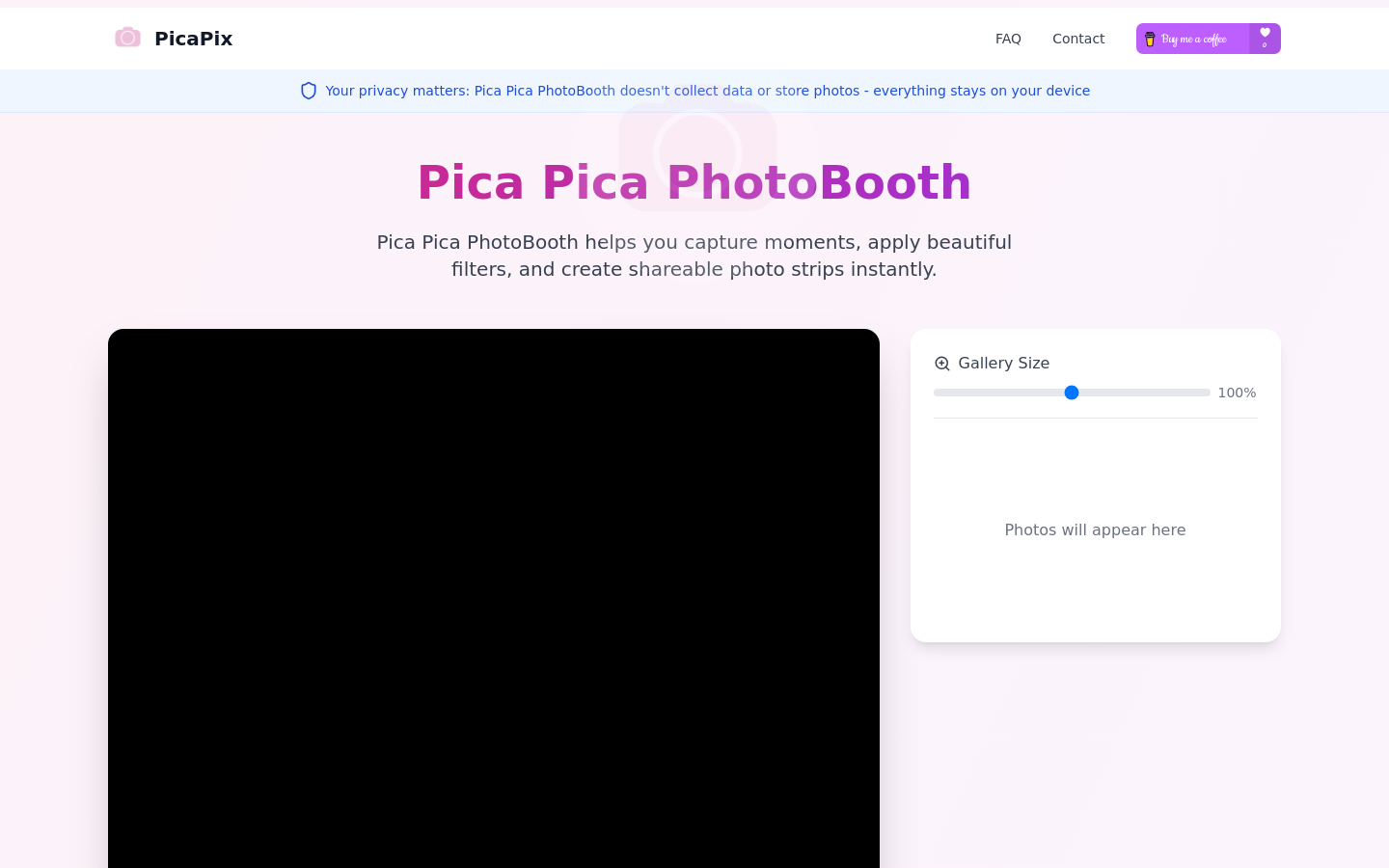Click the Pica Pica PhotoBooth heading
The image size is (1389, 868).
[694, 182]
